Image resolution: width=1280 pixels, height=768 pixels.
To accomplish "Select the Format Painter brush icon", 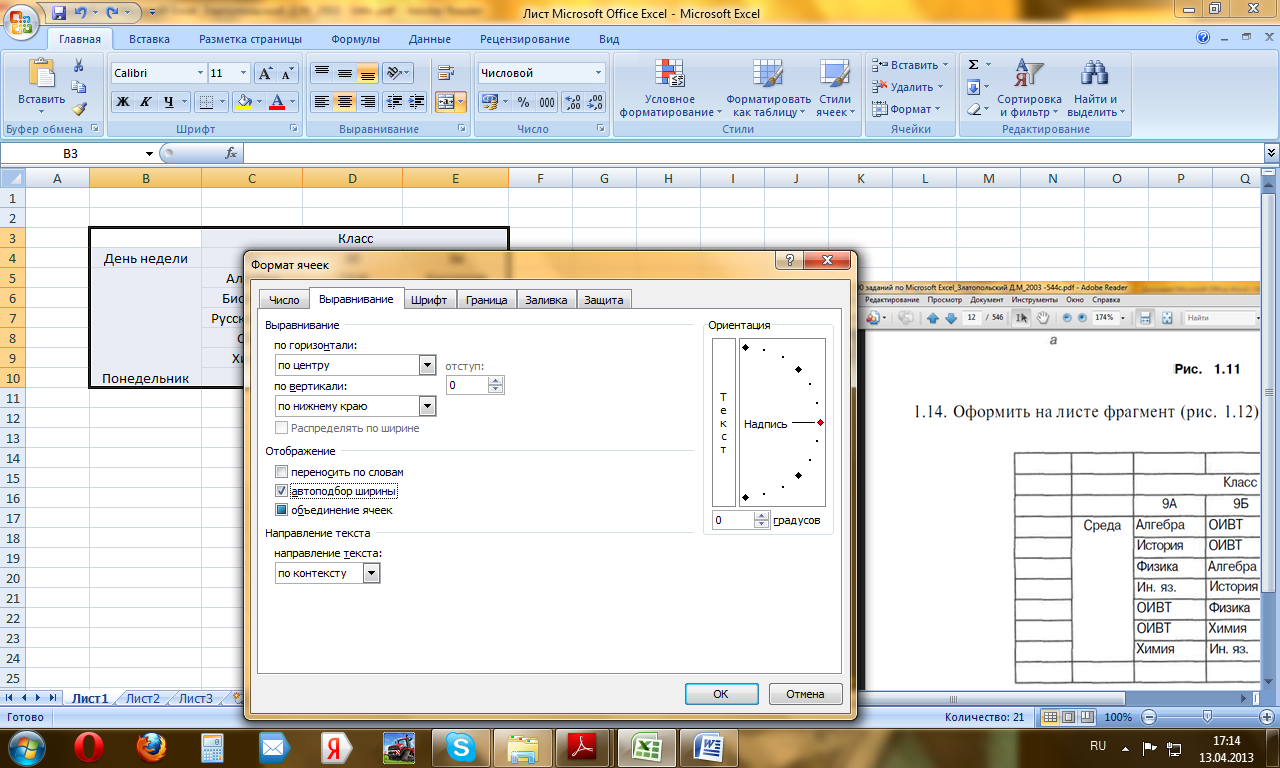I will 79,109.
